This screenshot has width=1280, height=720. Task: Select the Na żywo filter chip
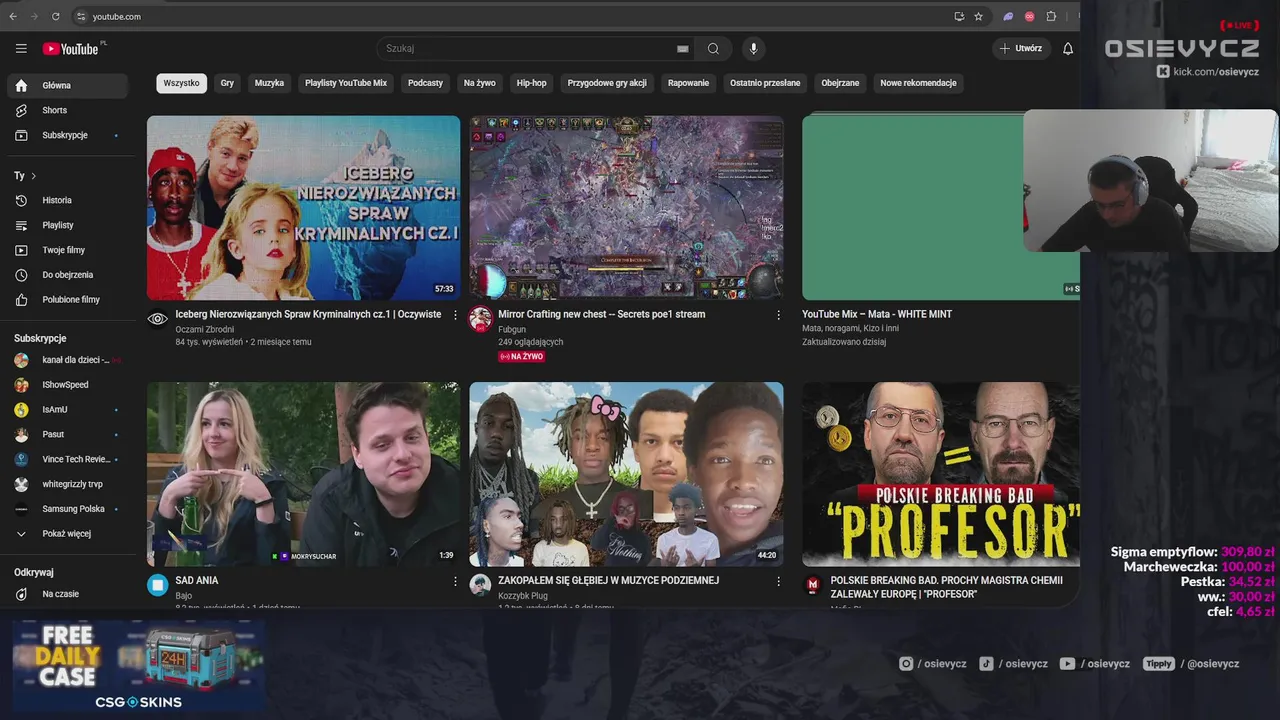pos(480,83)
